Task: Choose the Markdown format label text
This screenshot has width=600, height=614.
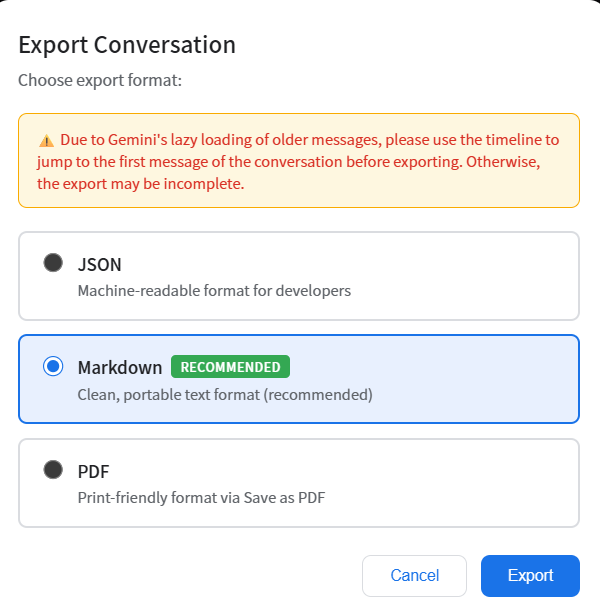Action: [x=120, y=367]
